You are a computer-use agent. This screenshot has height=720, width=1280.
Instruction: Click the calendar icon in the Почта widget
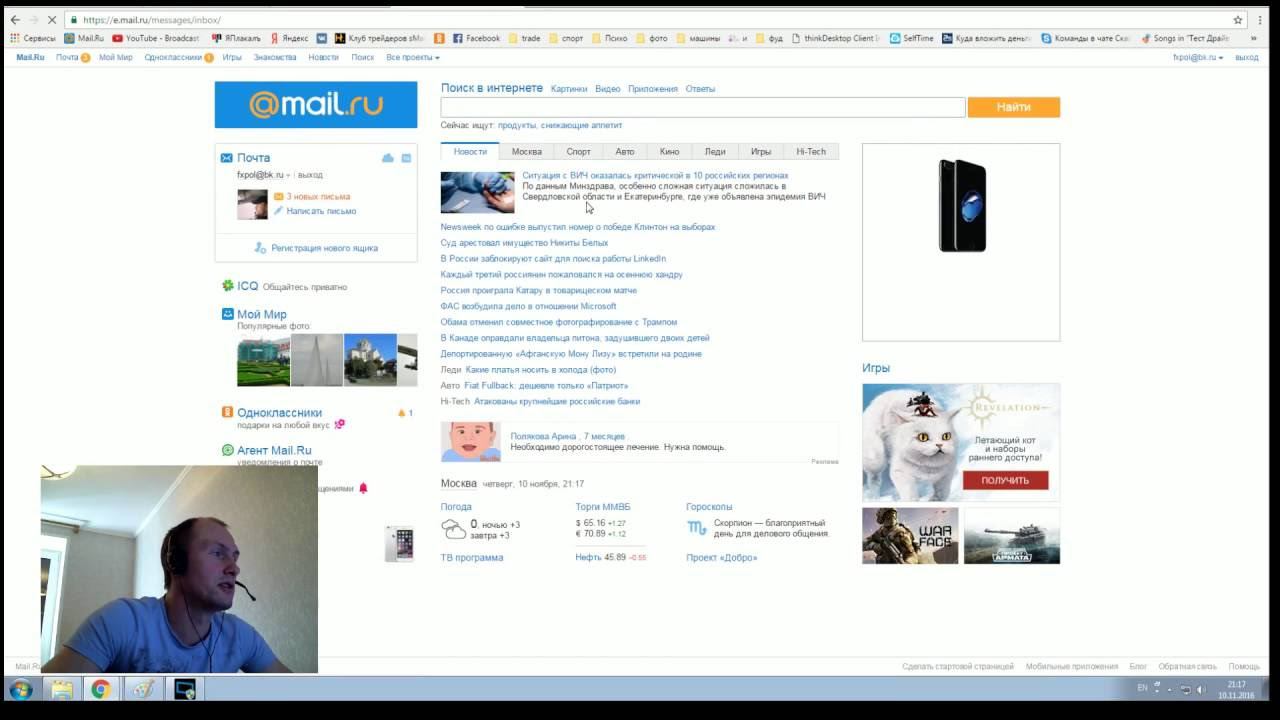(406, 158)
